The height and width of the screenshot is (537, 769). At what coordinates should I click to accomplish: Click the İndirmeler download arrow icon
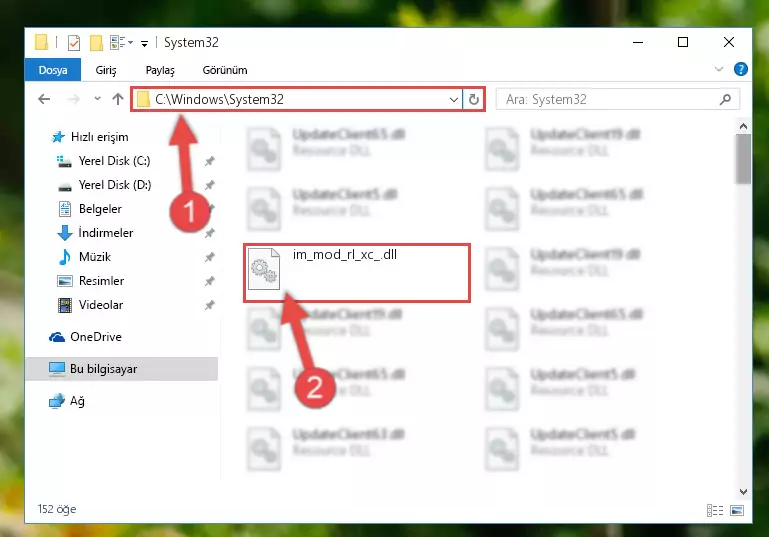pos(65,233)
